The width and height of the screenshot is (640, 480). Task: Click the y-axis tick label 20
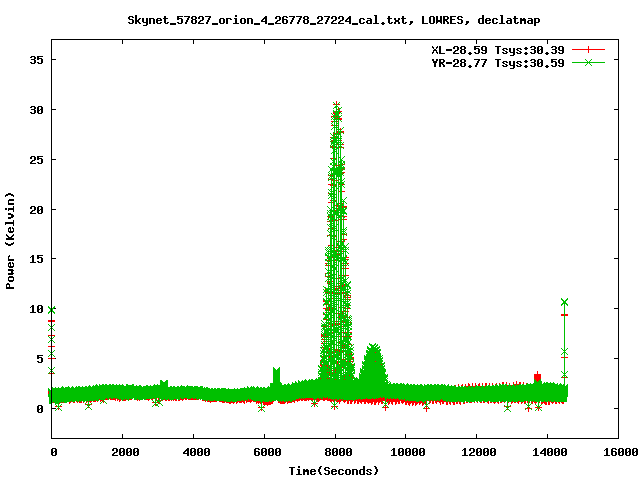tap(36, 209)
